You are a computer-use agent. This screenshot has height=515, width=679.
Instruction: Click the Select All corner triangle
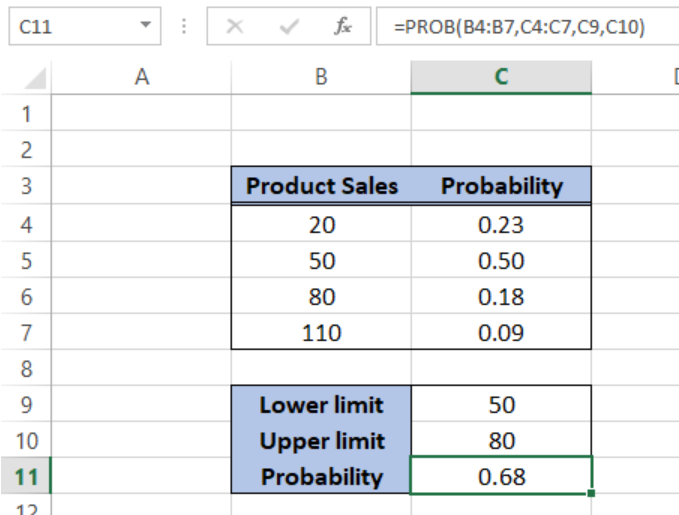click(35, 78)
